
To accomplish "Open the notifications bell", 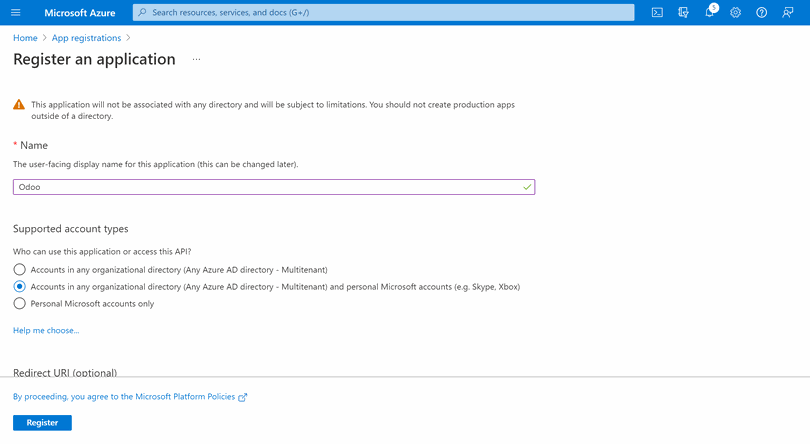I will click(710, 12).
